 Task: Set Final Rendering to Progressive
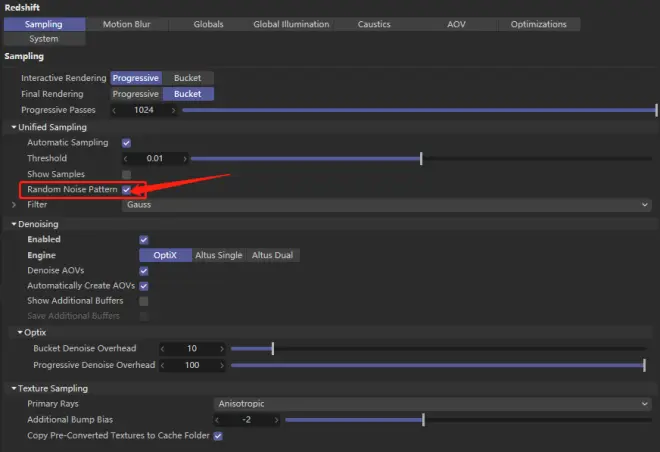click(x=136, y=94)
